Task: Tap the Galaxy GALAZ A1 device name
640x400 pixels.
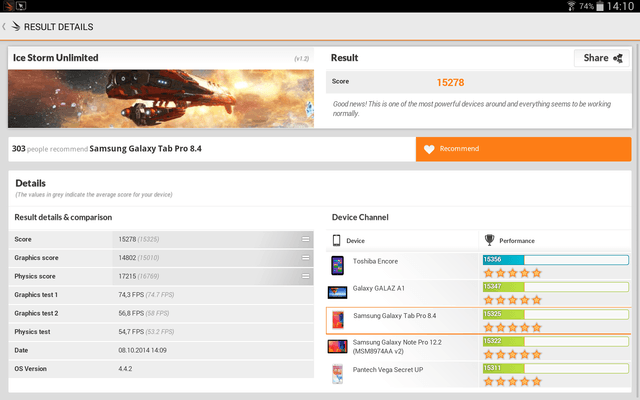Action: click(378, 288)
